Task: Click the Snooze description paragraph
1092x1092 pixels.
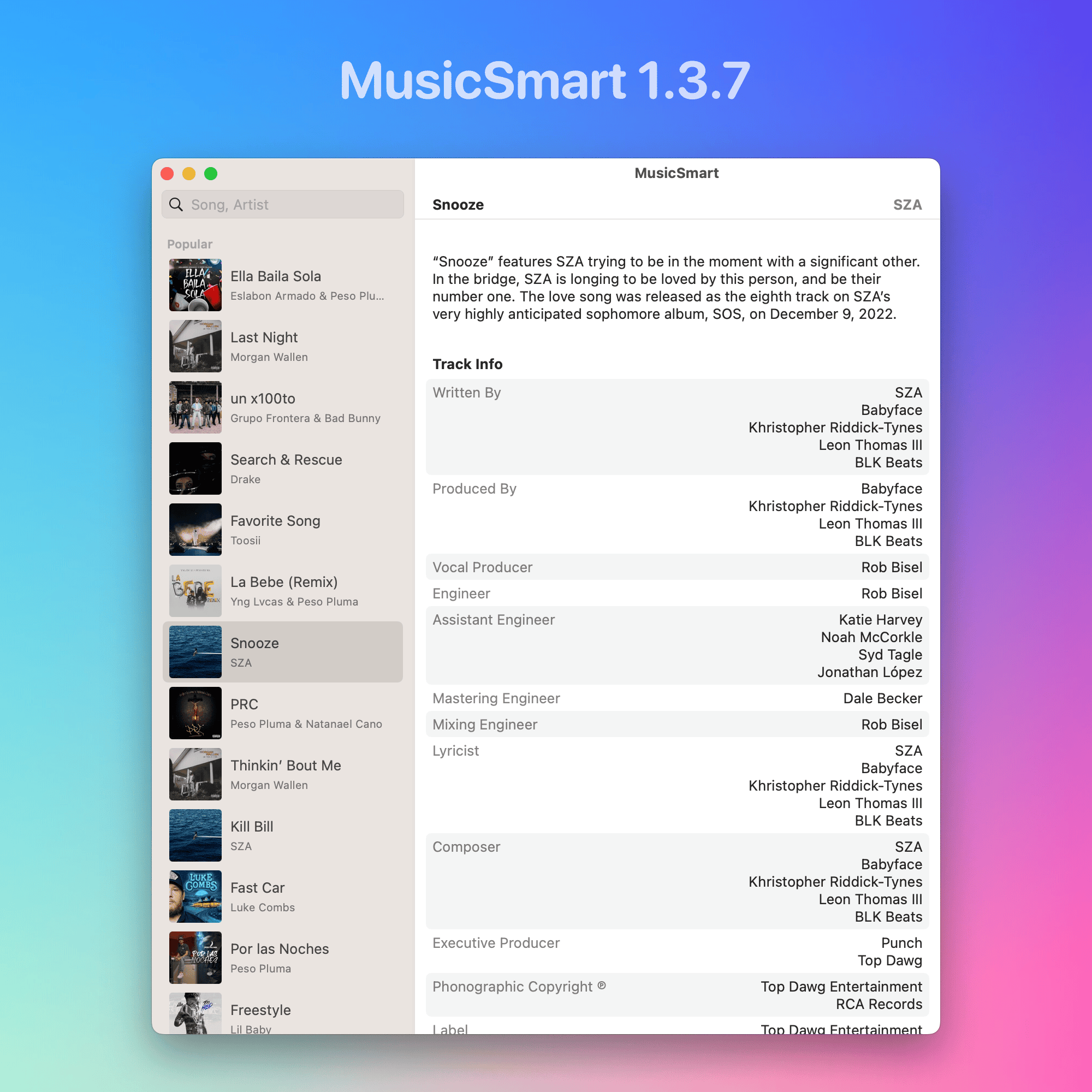Action: click(x=676, y=288)
